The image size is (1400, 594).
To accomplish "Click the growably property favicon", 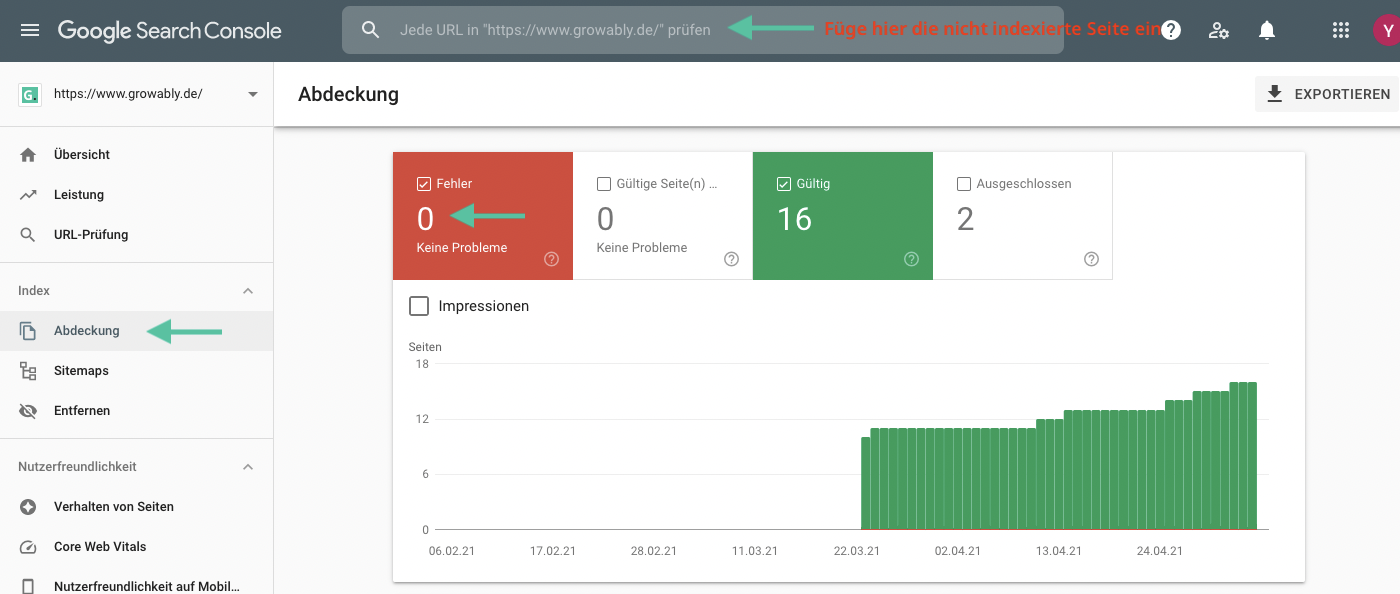I will coord(29,94).
